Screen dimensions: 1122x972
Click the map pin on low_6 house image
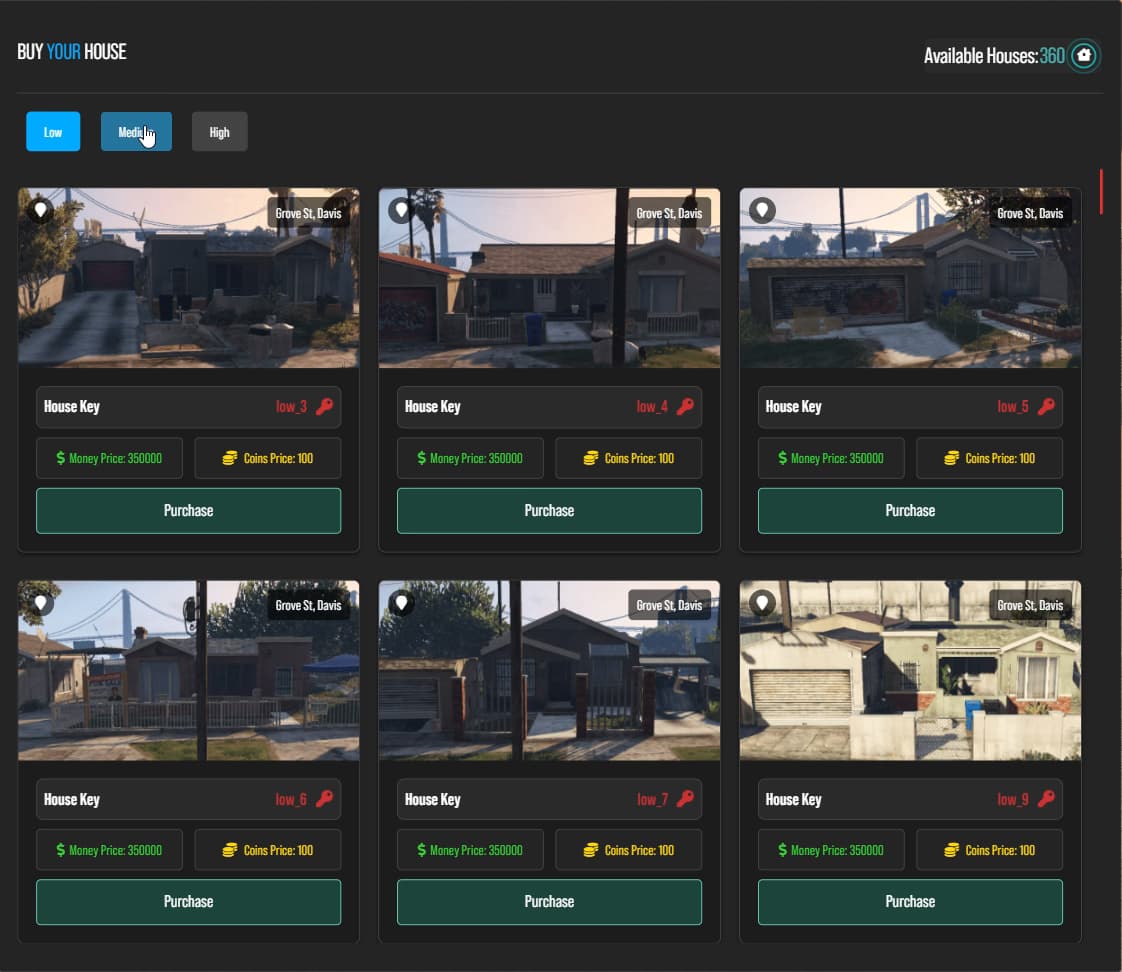pyautogui.click(x=41, y=603)
